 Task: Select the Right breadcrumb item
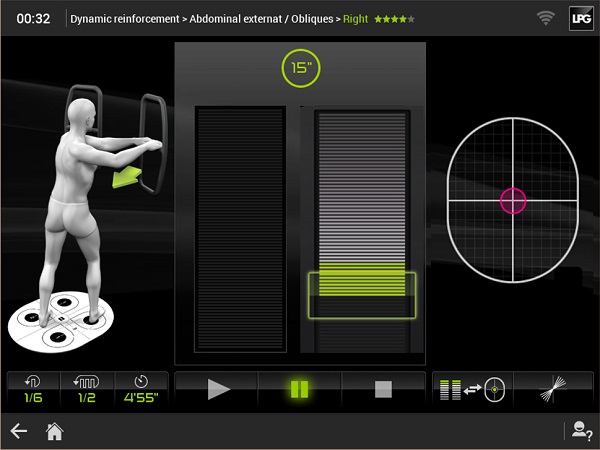[355, 19]
